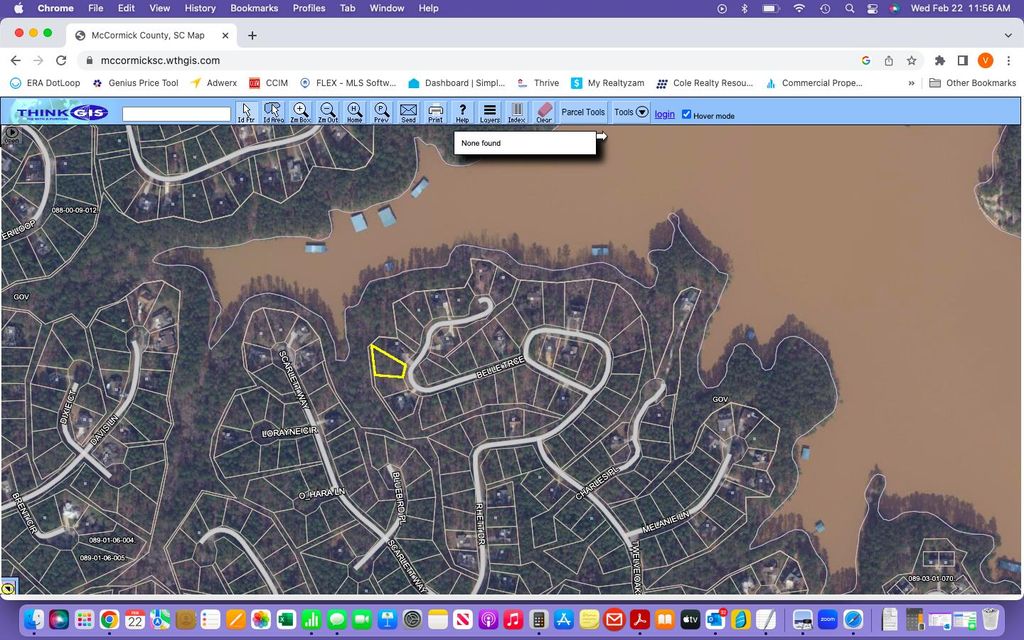Activate the Zoom Box tool
Image resolution: width=1024 pixels, height=640 pixels.
tap(300, 112)
